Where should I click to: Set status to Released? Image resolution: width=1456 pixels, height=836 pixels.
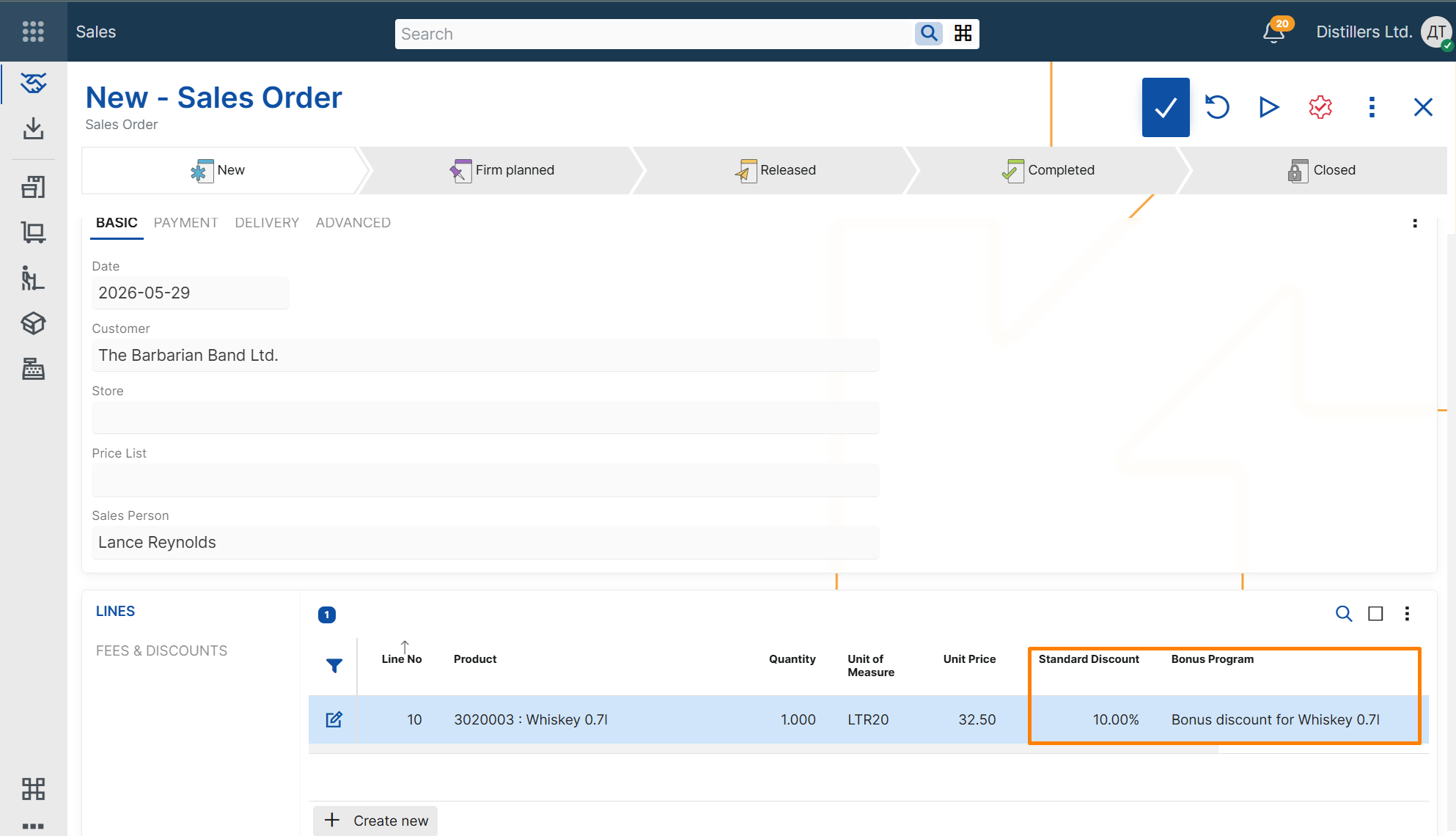tap(776, 170)
